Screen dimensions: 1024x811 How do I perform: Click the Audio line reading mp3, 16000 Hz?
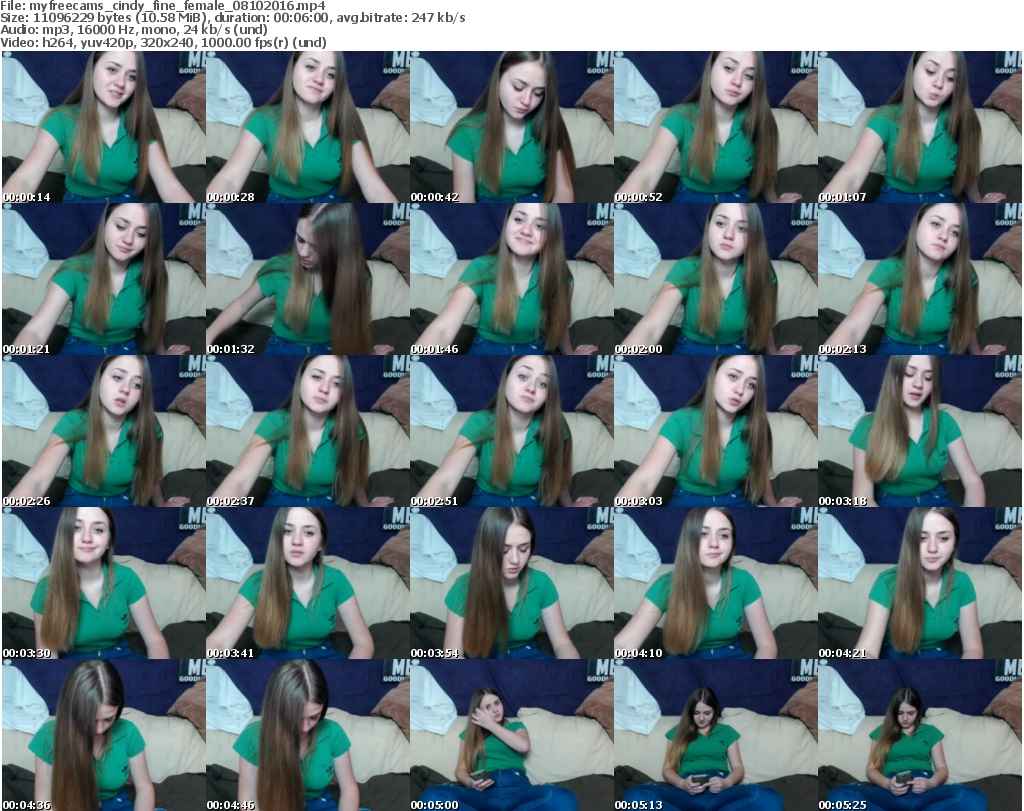tap(134, 30)
